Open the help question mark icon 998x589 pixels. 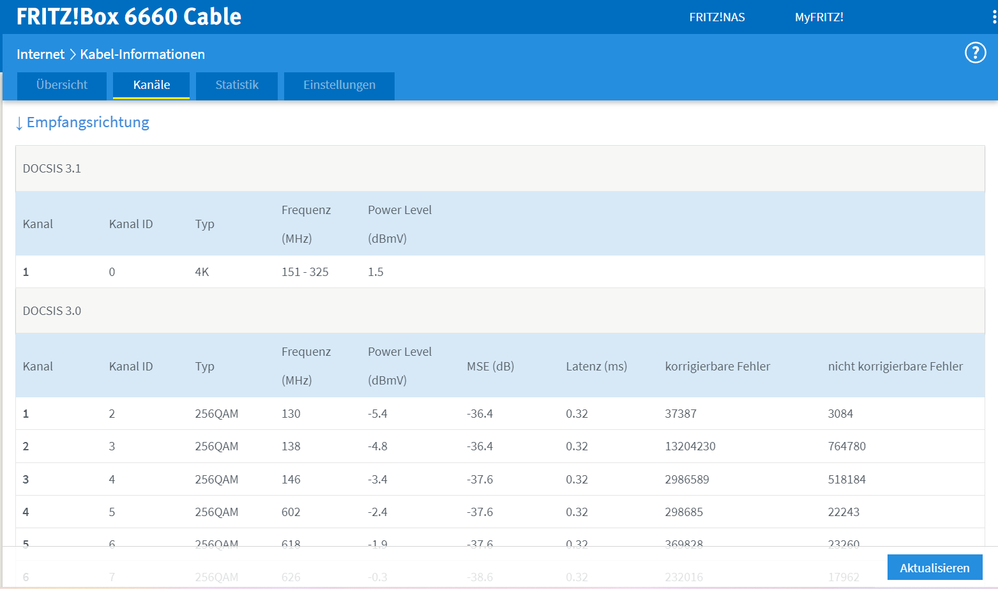(975, 52)
